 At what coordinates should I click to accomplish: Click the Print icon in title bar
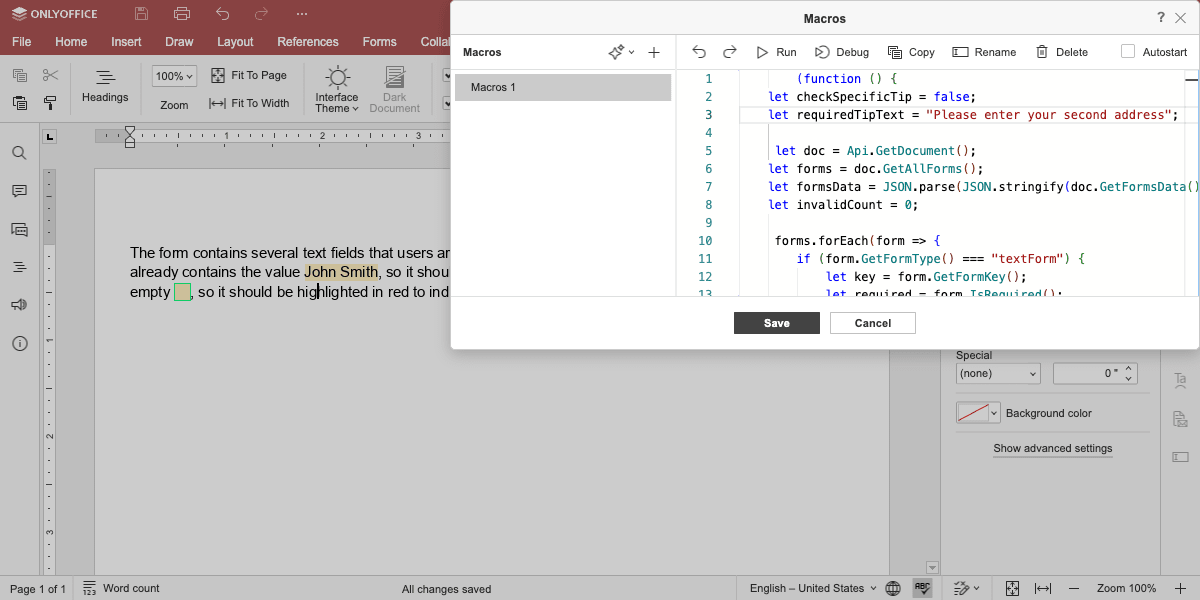(181, 14)
